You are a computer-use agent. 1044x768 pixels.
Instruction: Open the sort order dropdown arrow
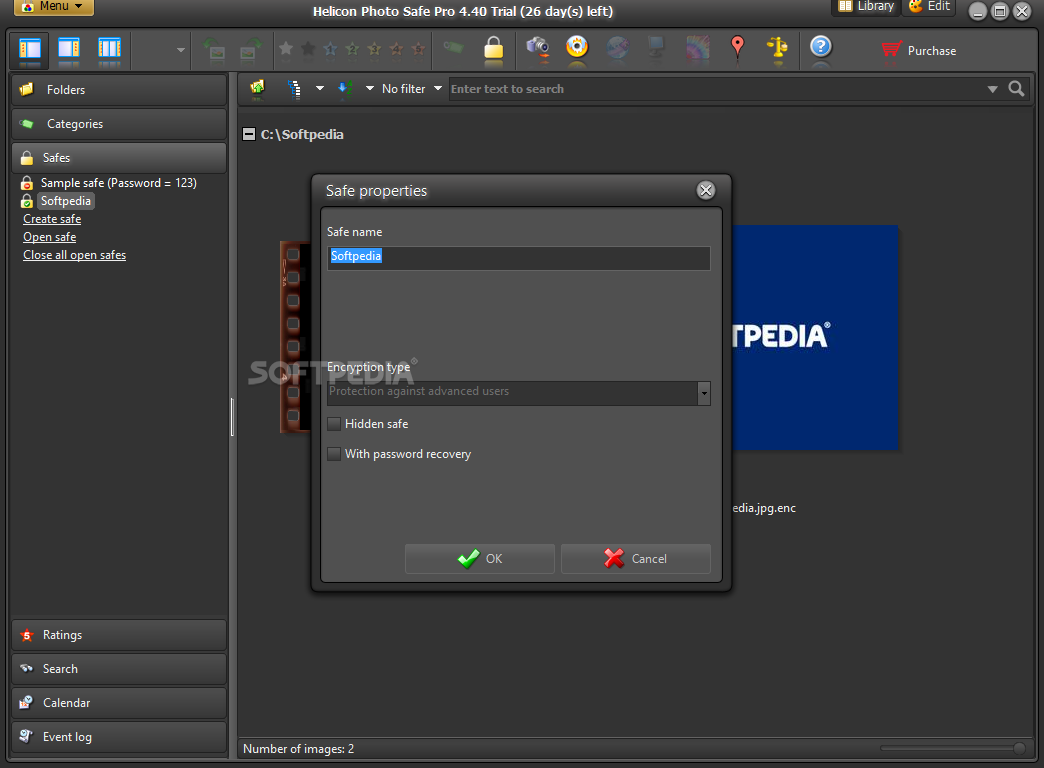[x=370, y=89]
